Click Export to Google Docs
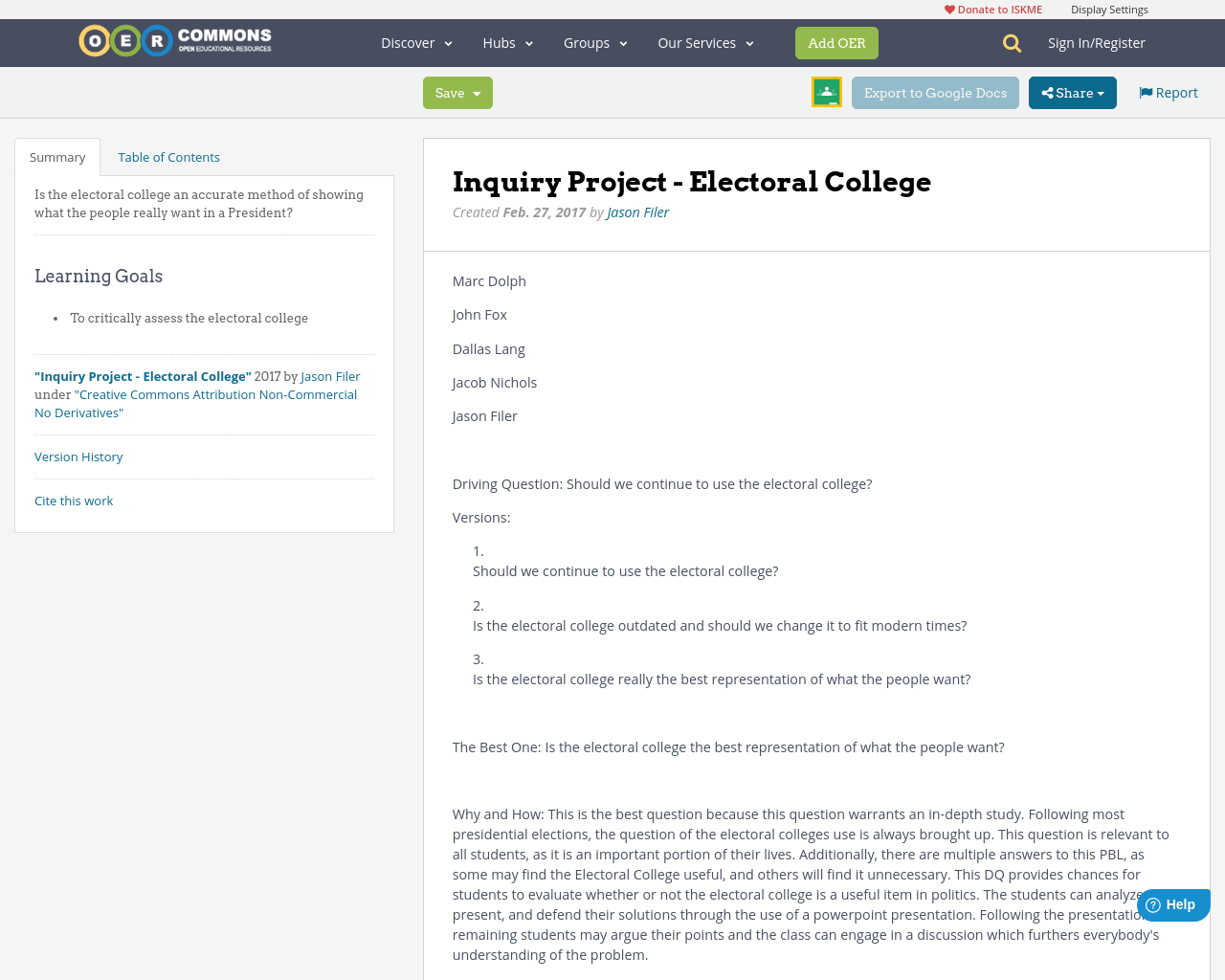 [935, 92]
